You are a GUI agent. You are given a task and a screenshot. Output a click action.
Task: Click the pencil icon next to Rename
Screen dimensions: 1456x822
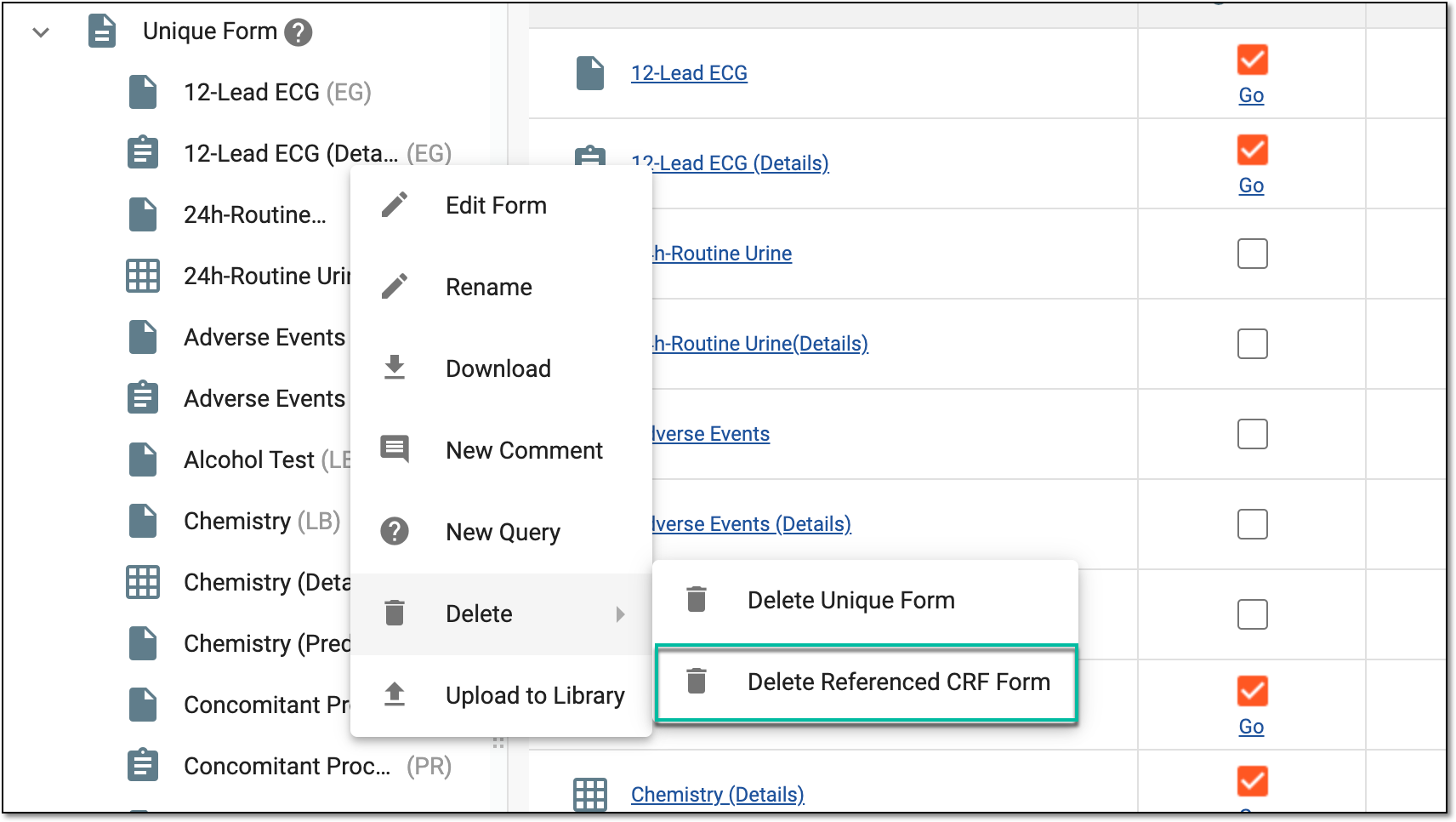point(395,287)
